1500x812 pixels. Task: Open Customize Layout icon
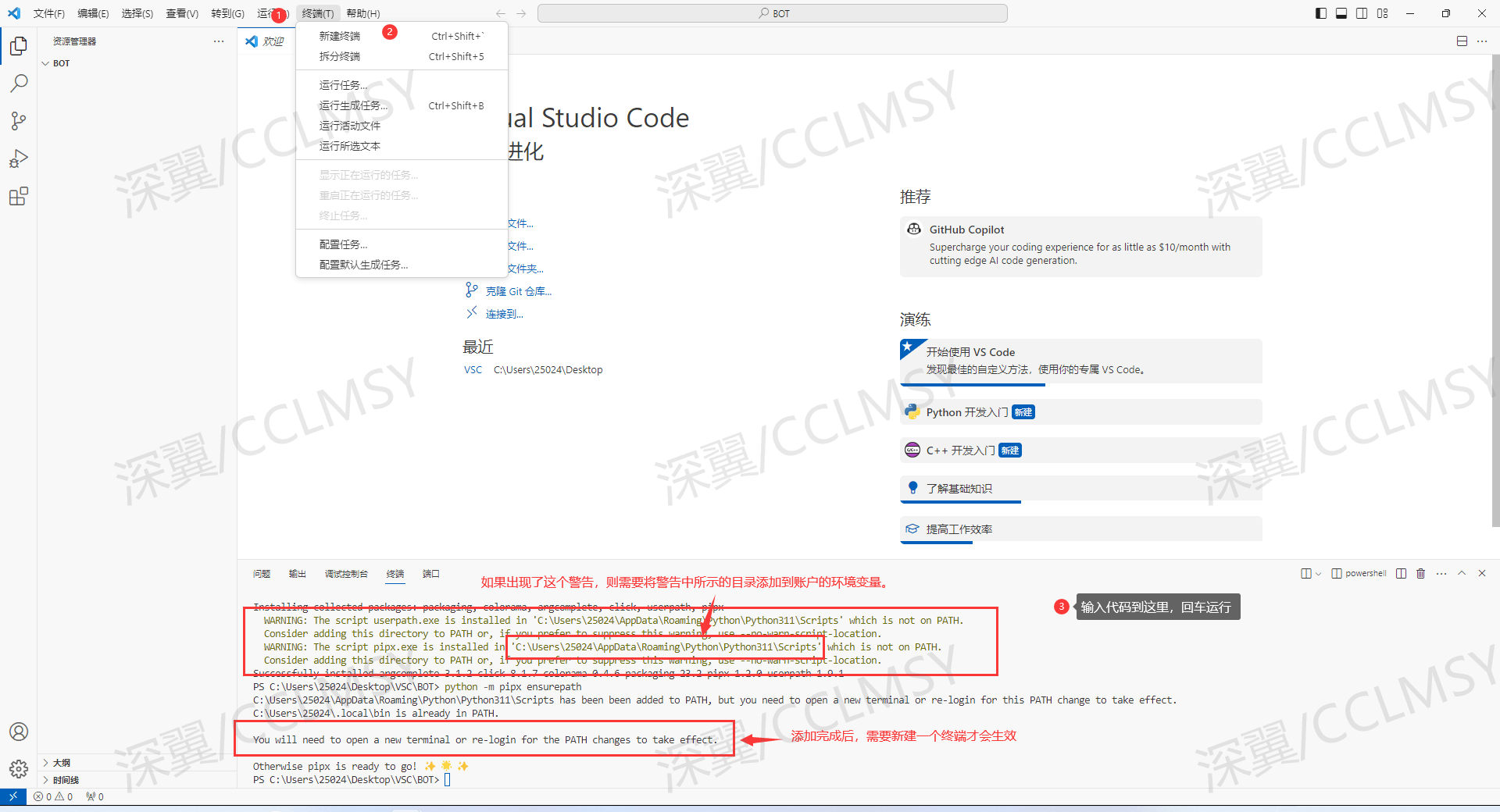click(x=1383, y=13)
